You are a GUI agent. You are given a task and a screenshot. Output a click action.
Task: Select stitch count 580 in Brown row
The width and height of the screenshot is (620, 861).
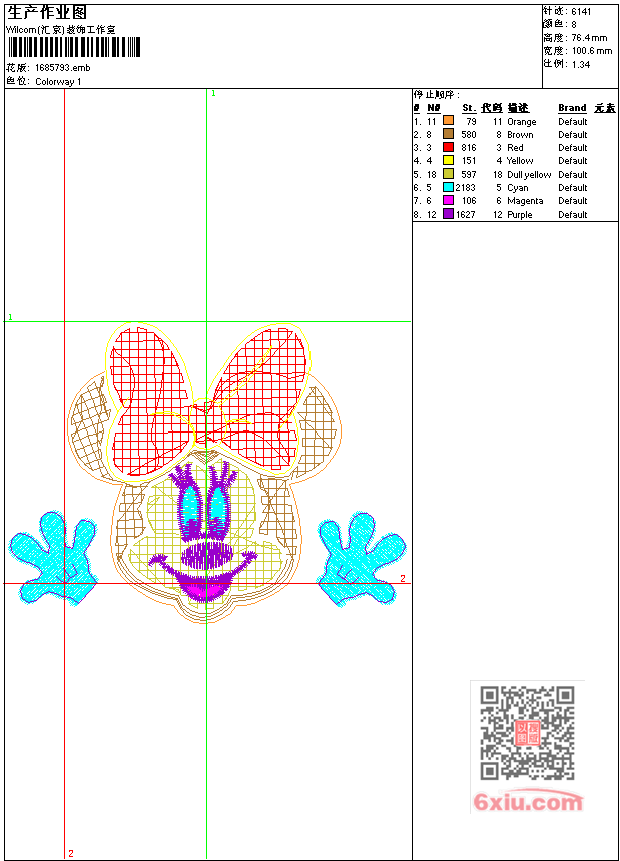(468, 135)
